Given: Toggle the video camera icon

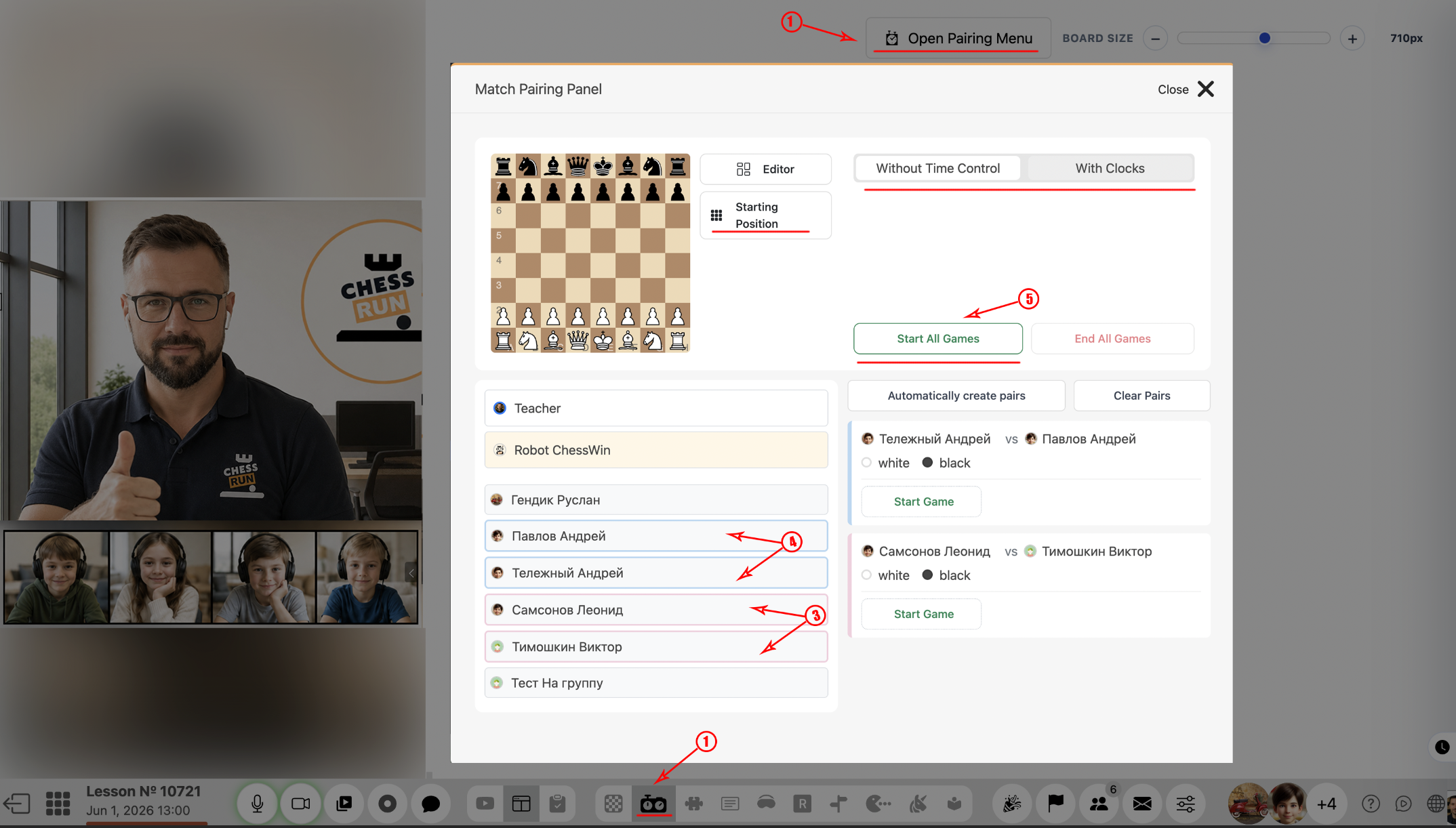Looking at the screenshot, I should tap(300, 804).
